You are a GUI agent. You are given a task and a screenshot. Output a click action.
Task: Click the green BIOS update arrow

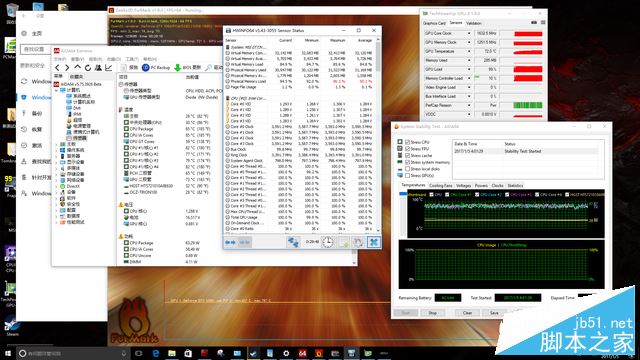pyautogui.click(x=178, y=68)
